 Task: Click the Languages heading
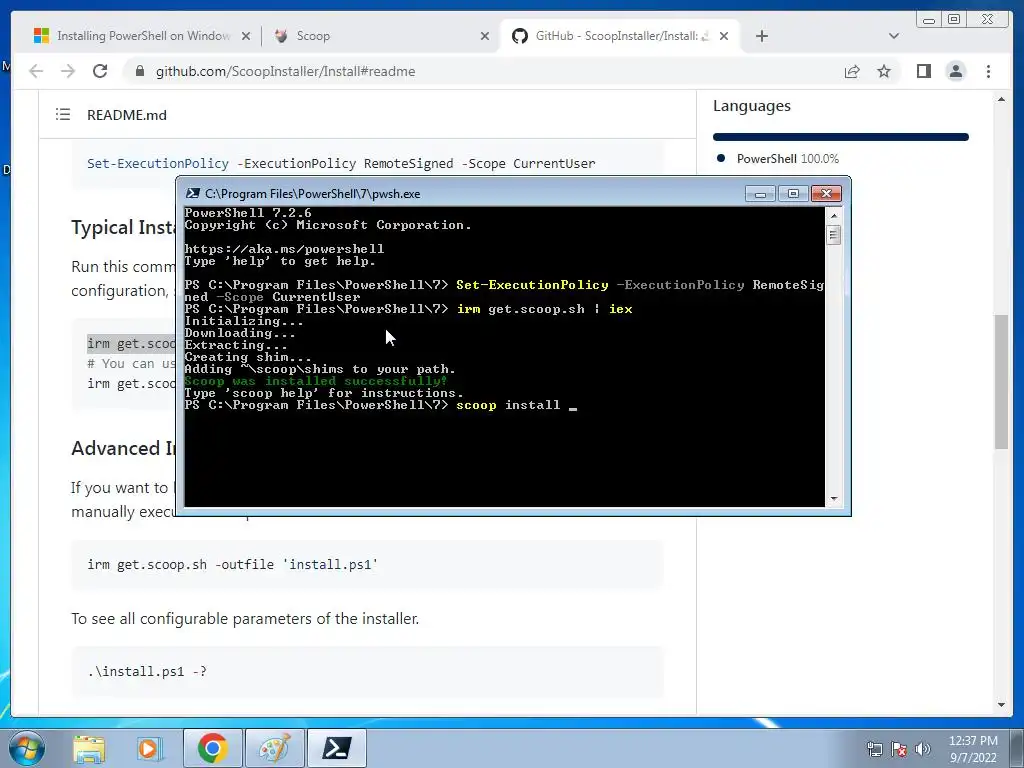pyautogui.click(x=752, y=106)
